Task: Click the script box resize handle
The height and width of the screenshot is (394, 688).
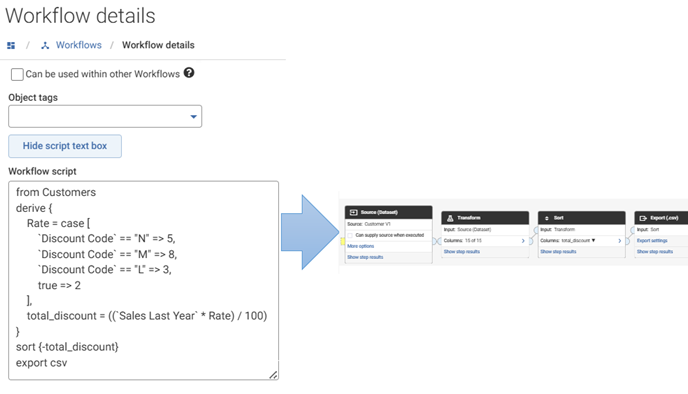Action: pos(273,374)
